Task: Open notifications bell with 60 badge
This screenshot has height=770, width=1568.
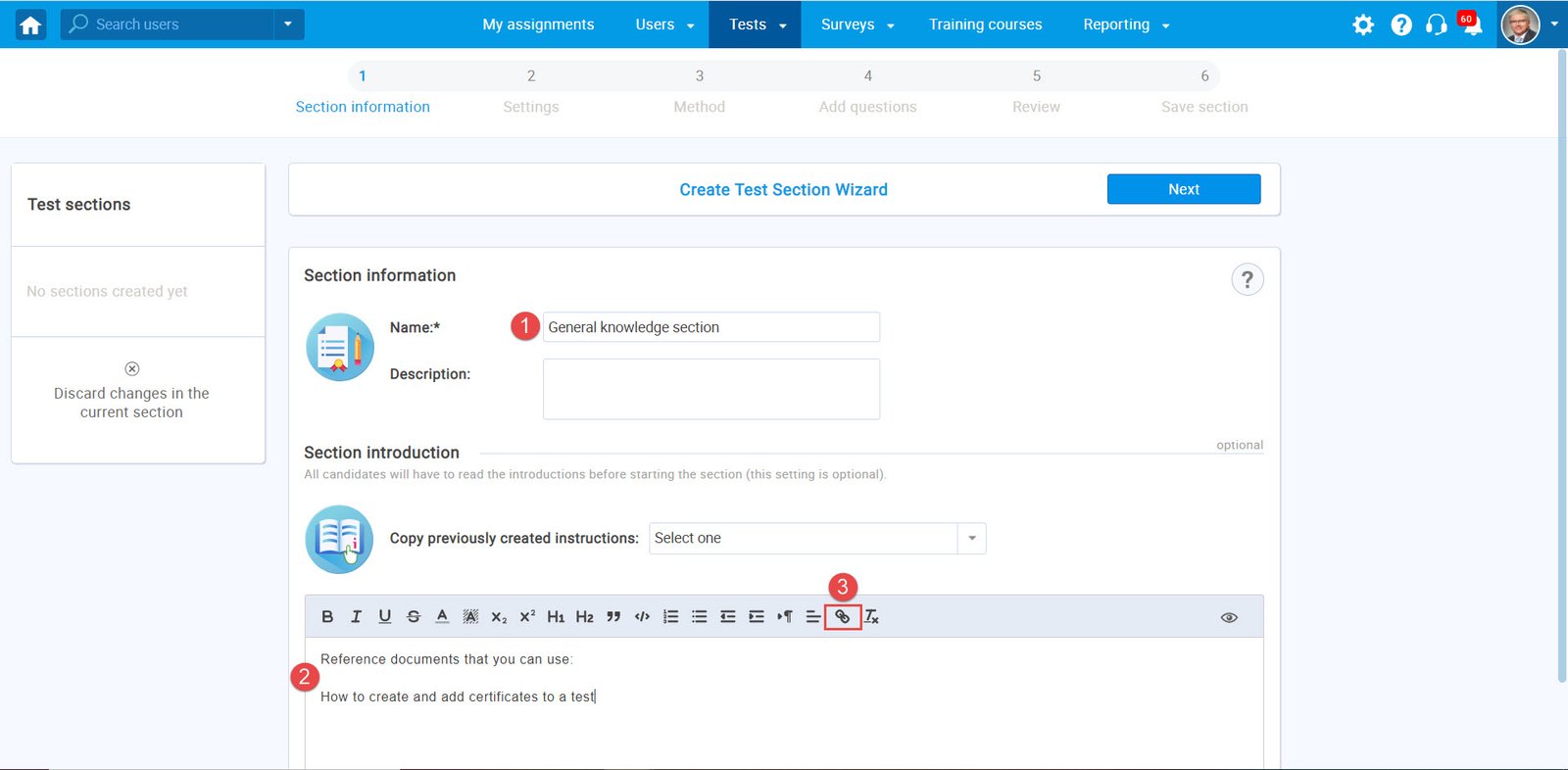Action: [x=1471, y=25]
